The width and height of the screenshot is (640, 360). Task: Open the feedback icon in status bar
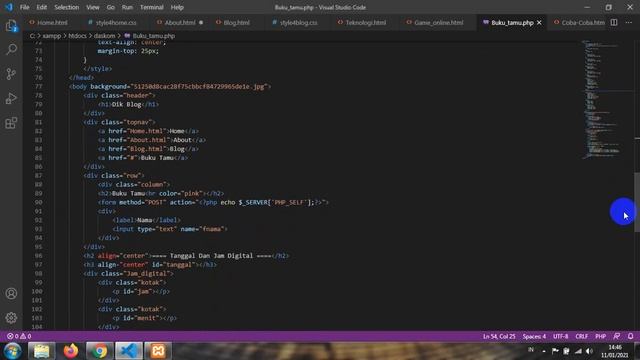coord(617,336)
